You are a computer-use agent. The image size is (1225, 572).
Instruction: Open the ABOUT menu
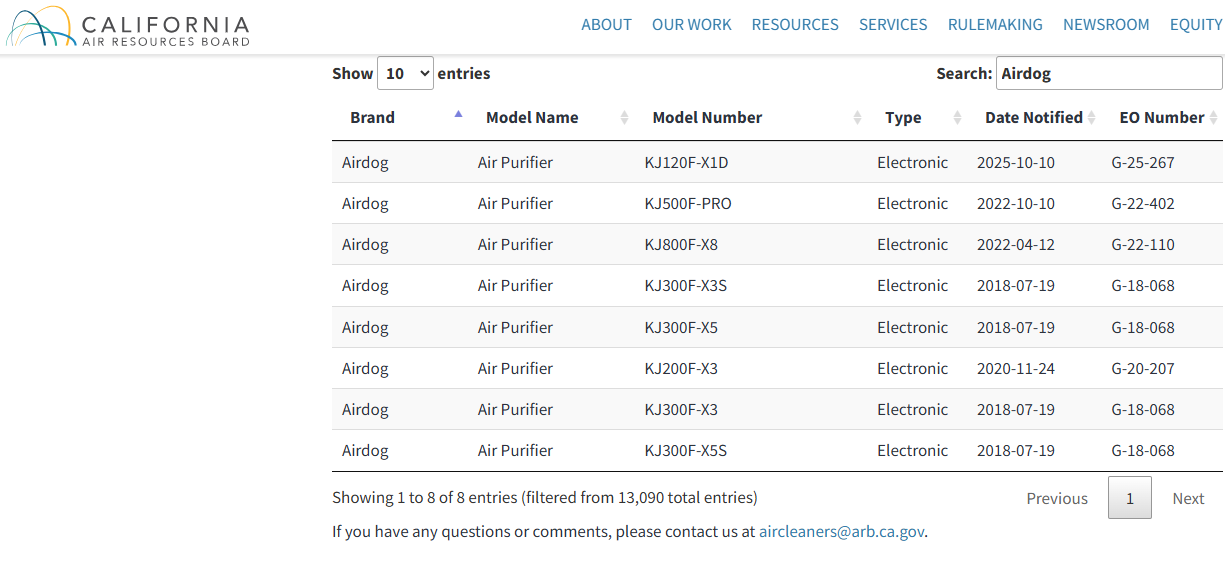click(x=607, y=25)
